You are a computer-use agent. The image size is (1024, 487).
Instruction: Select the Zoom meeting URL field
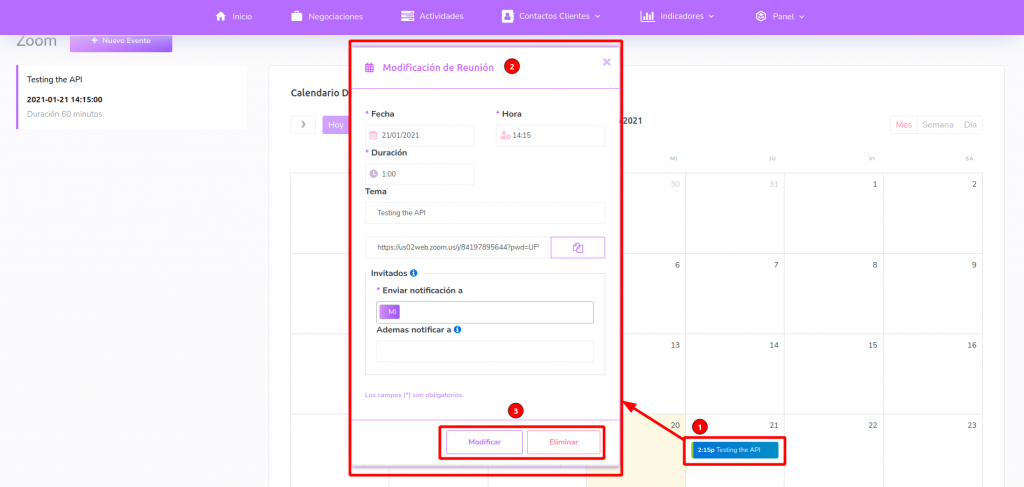[x=458, y=247]
